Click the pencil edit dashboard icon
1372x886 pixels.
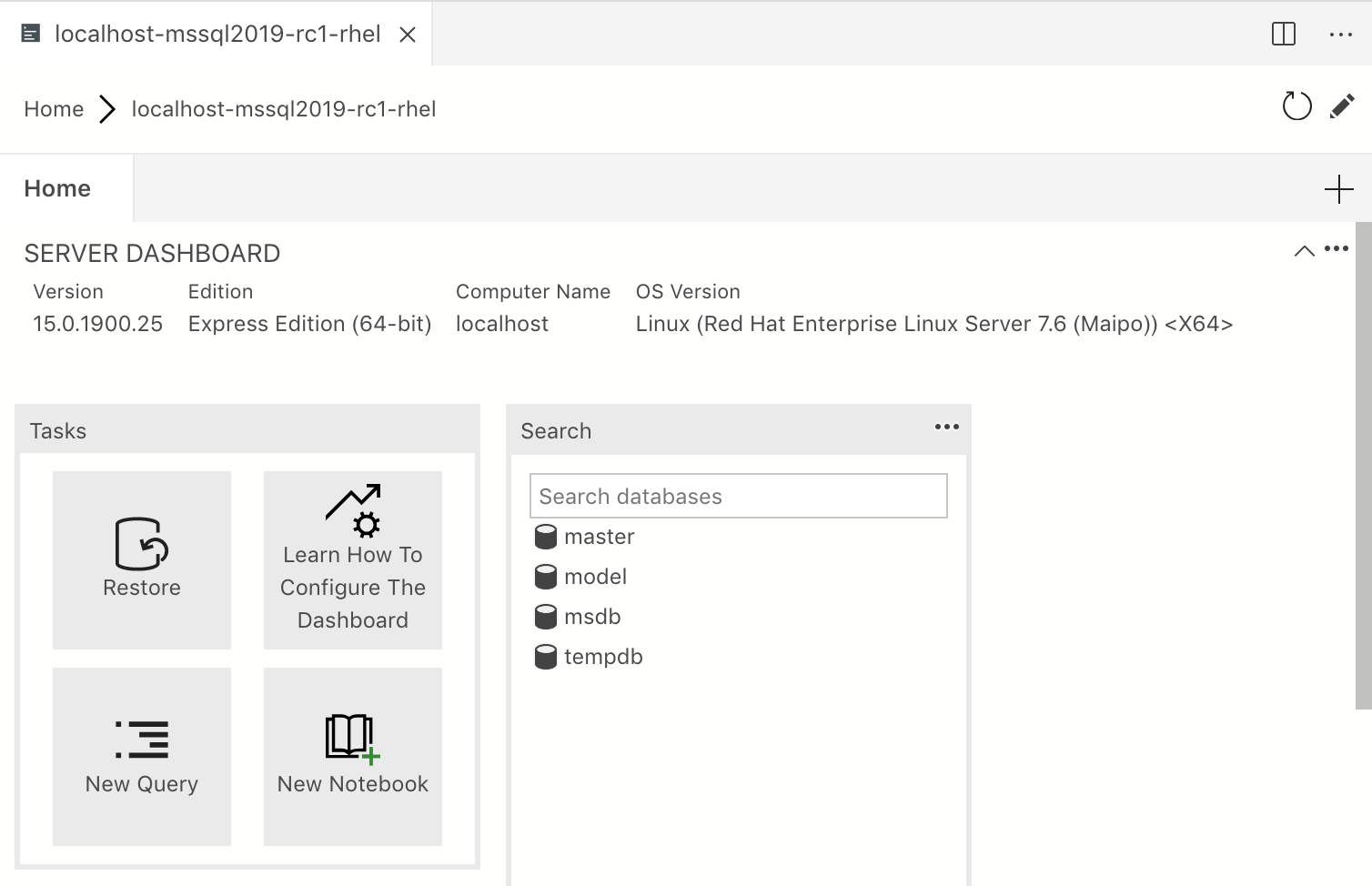(1342, 106)
